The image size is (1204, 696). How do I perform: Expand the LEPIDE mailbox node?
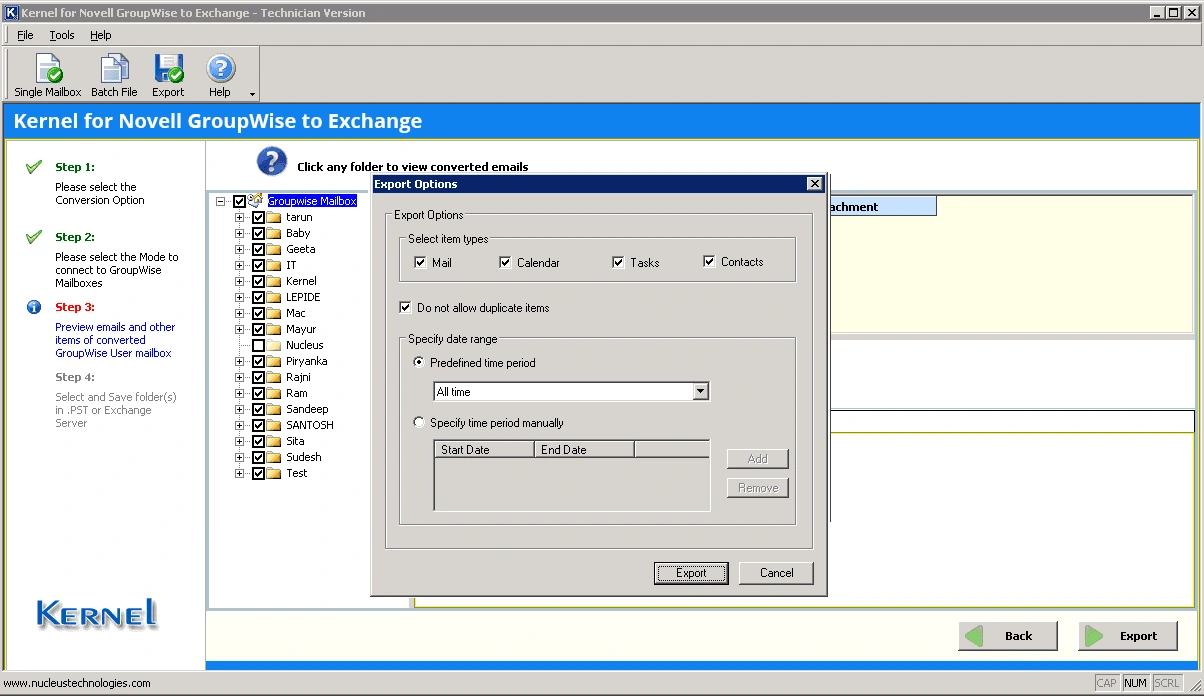click(239, 297)
